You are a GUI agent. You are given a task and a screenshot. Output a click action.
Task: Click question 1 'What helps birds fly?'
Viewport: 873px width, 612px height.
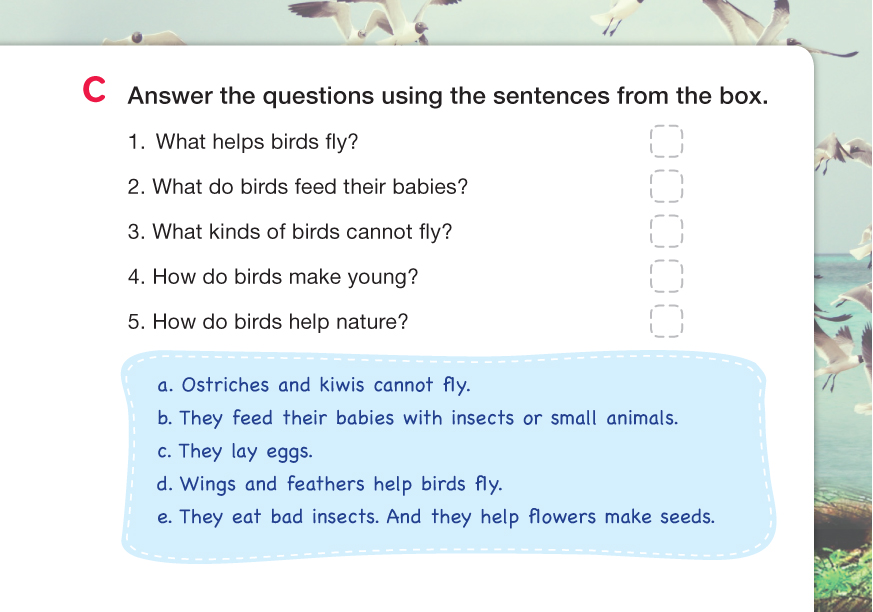click(243, 142)
